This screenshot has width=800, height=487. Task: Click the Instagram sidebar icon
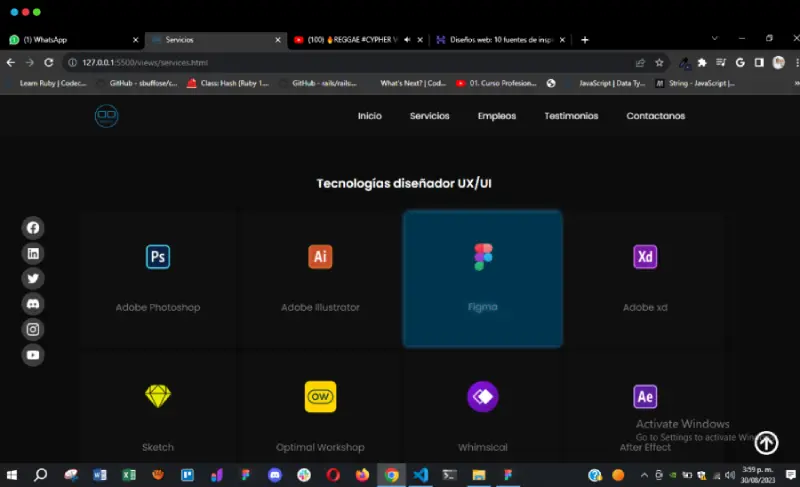pos(33,329)
